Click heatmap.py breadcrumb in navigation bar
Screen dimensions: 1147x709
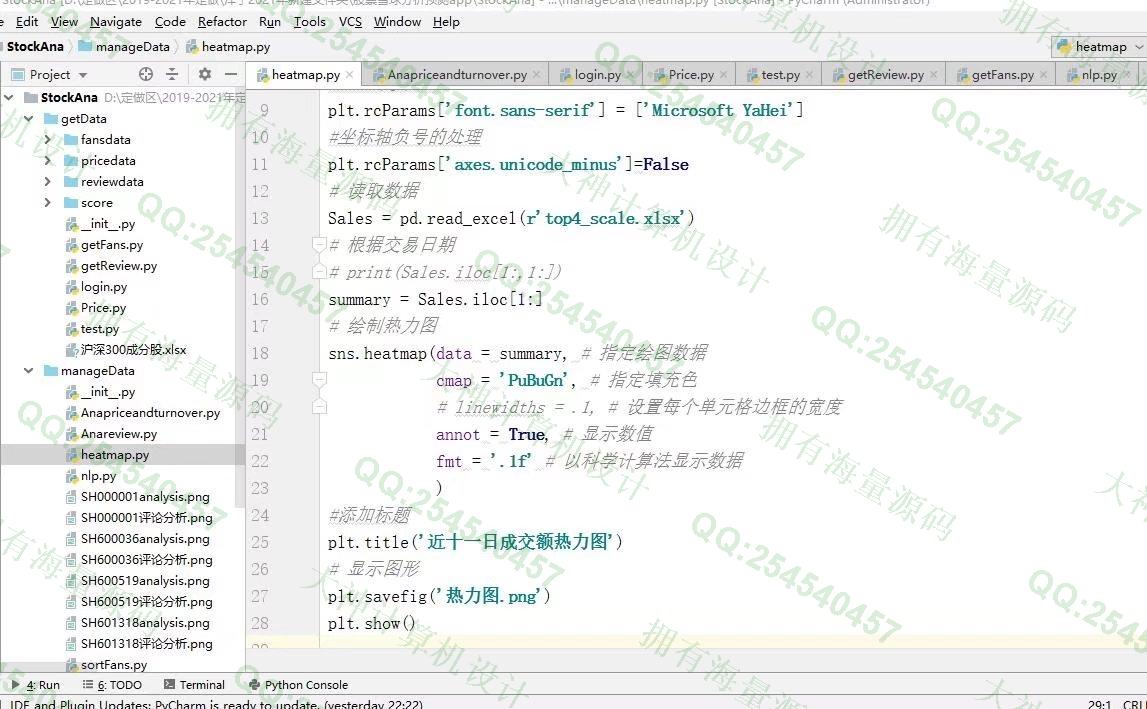pos(228,47)
